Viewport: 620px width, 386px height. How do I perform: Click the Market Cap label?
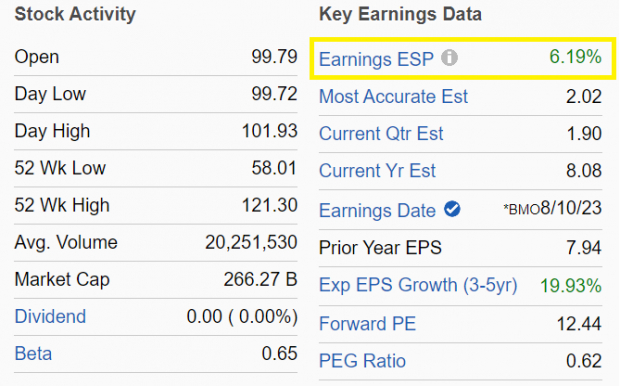point(62,280)
